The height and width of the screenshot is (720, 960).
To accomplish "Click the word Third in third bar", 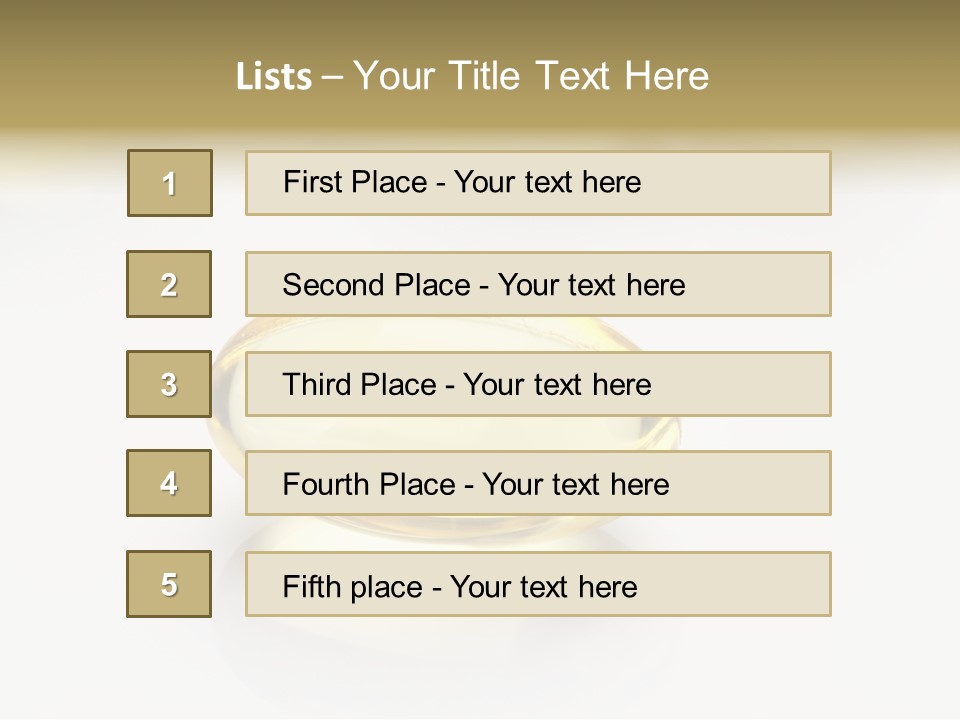I will coord(317,384).
